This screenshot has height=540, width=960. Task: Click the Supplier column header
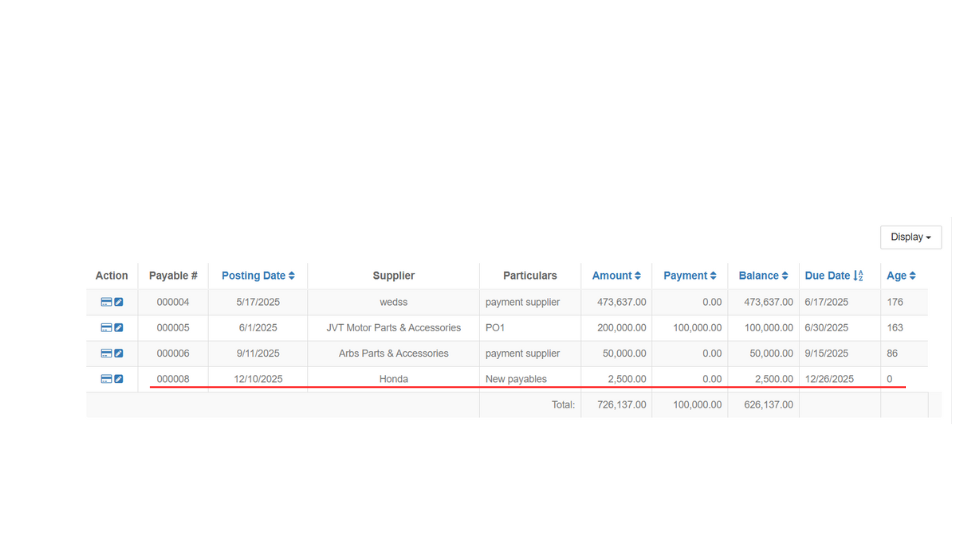(393, 276)
